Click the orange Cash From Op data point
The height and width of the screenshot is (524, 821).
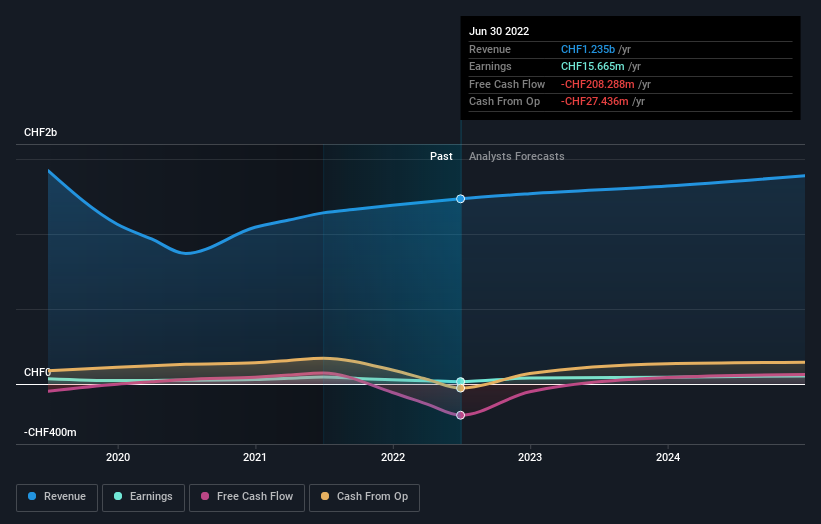[x=460, y=388]
